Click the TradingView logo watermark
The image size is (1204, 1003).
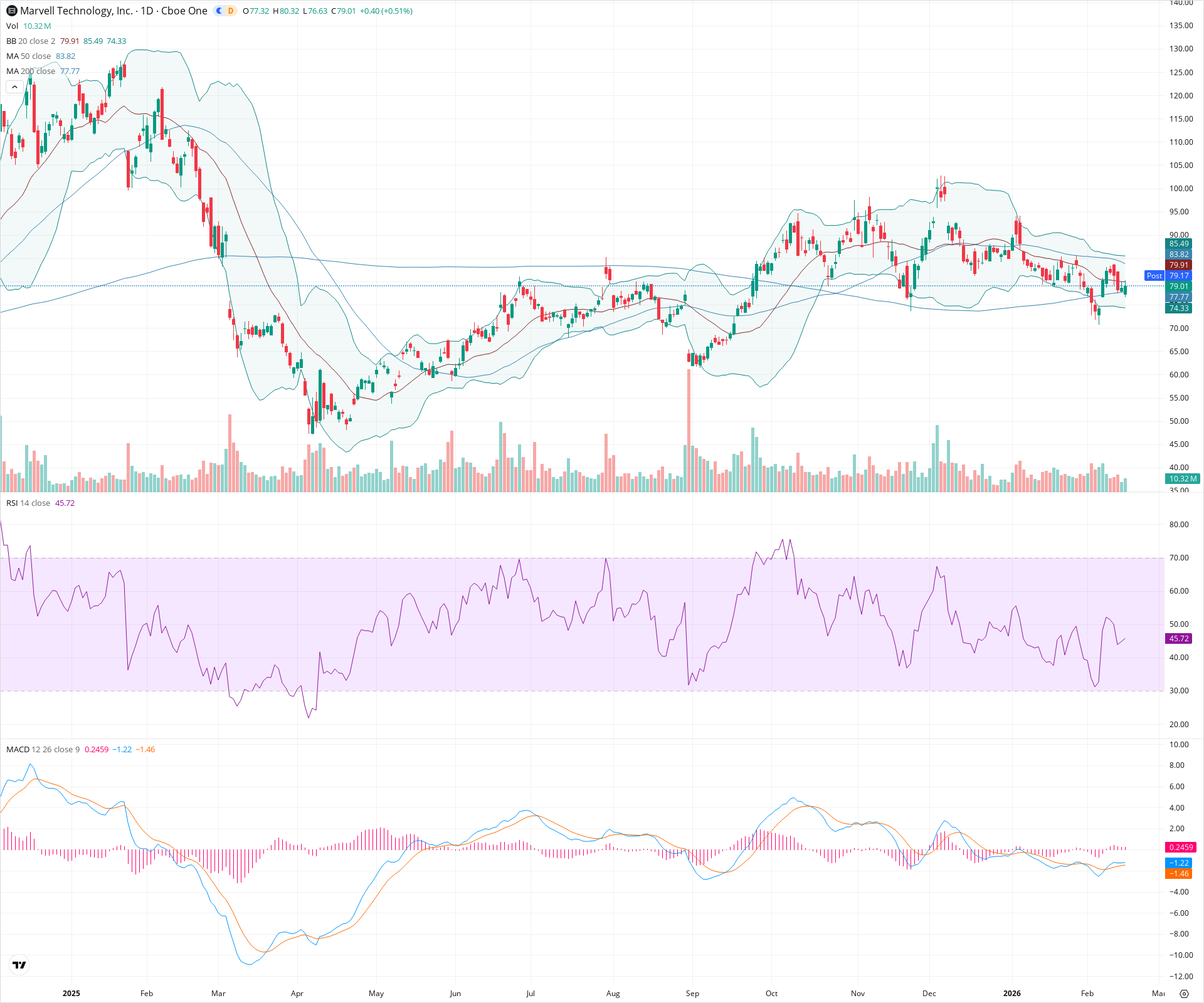(19, 965)
